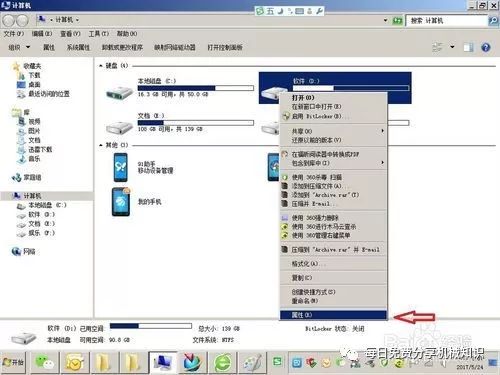Select 添加到 "Archive.rar" entry
This screenshot has height=375, width=500.
click(333, 195)
